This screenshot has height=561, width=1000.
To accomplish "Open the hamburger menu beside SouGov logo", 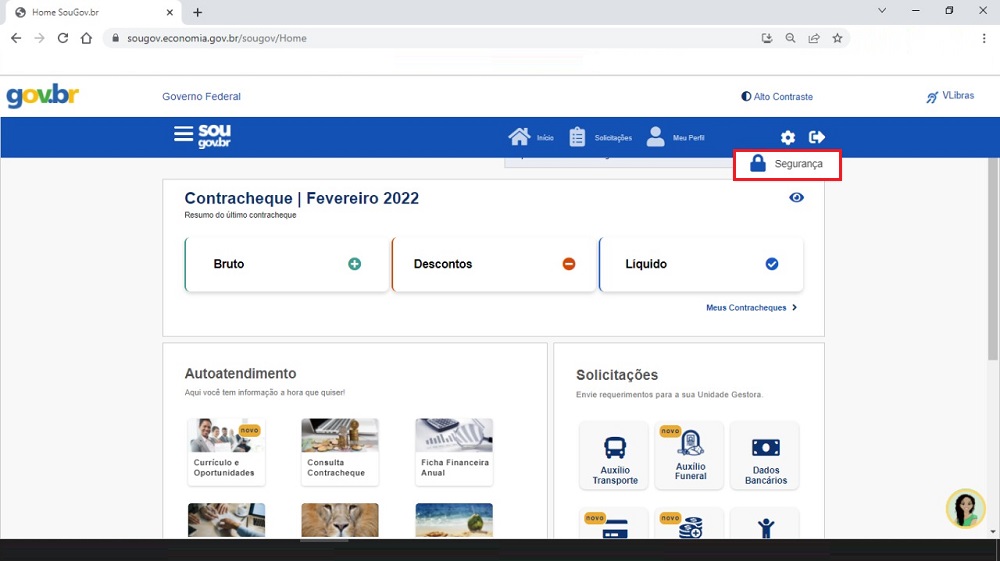I will tap(183, 134).
